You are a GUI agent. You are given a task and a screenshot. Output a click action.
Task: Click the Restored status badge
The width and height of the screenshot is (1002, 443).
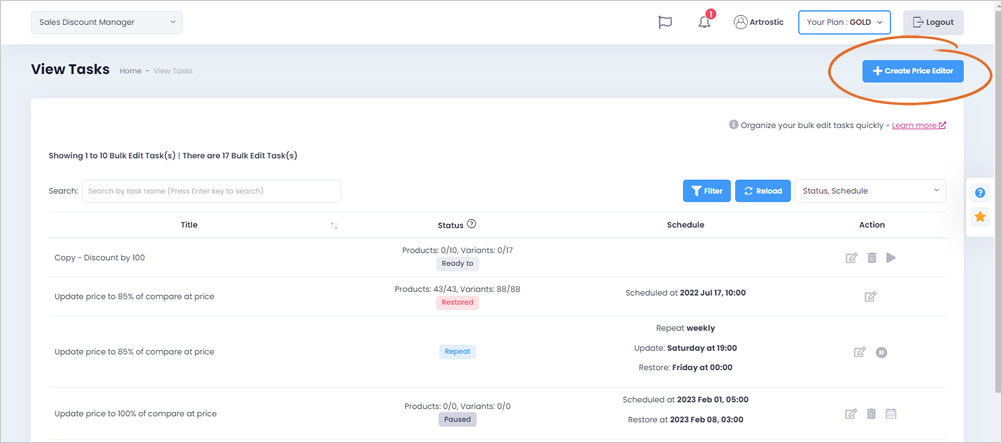click(x=458, y=302)
